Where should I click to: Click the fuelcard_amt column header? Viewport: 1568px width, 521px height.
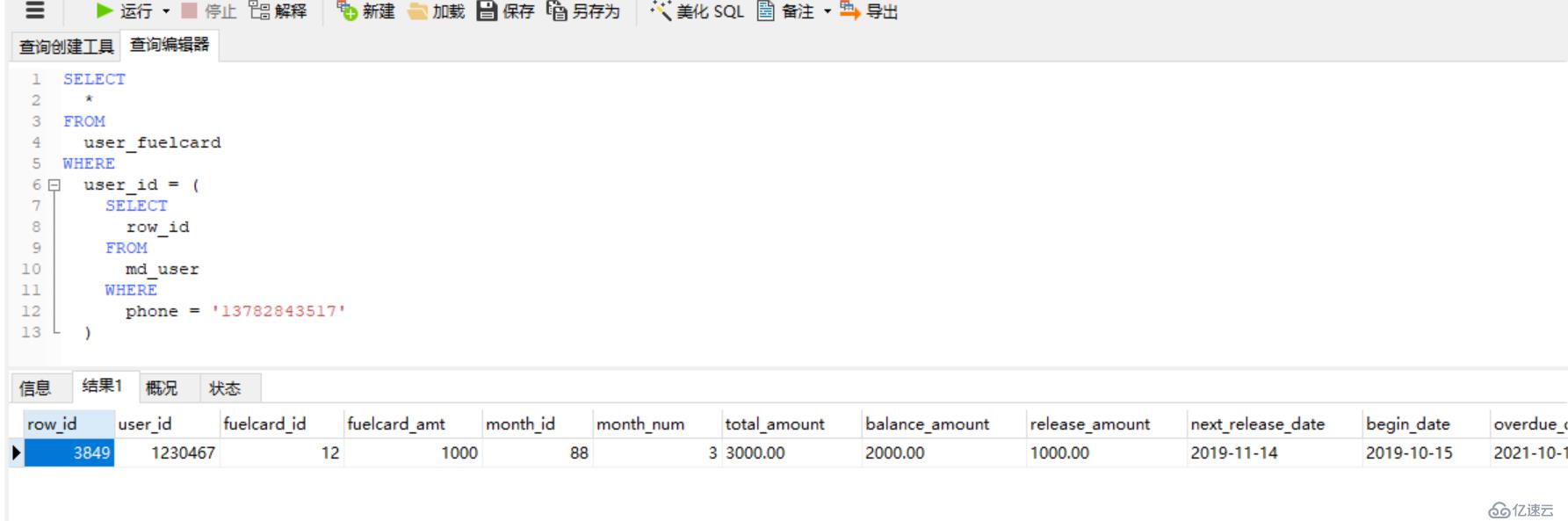[x=396, y=424]
